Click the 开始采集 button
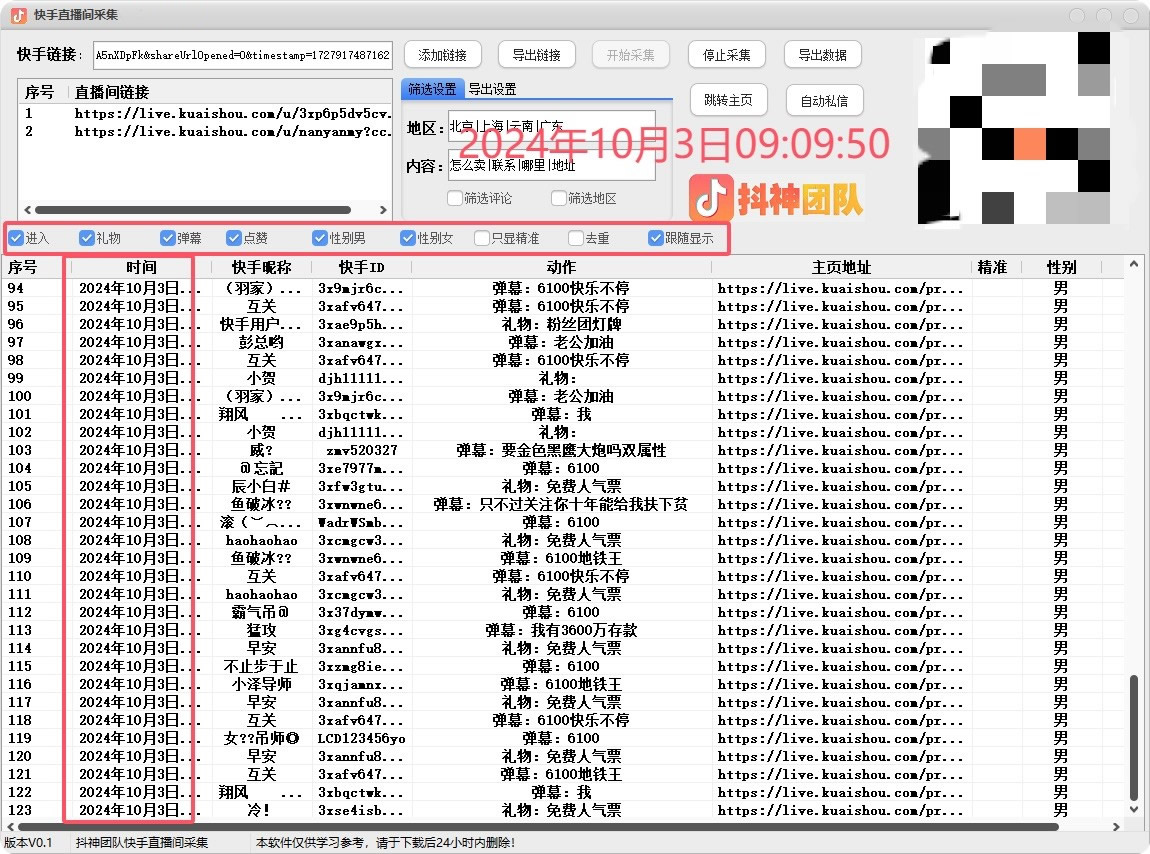 [631, 55]
